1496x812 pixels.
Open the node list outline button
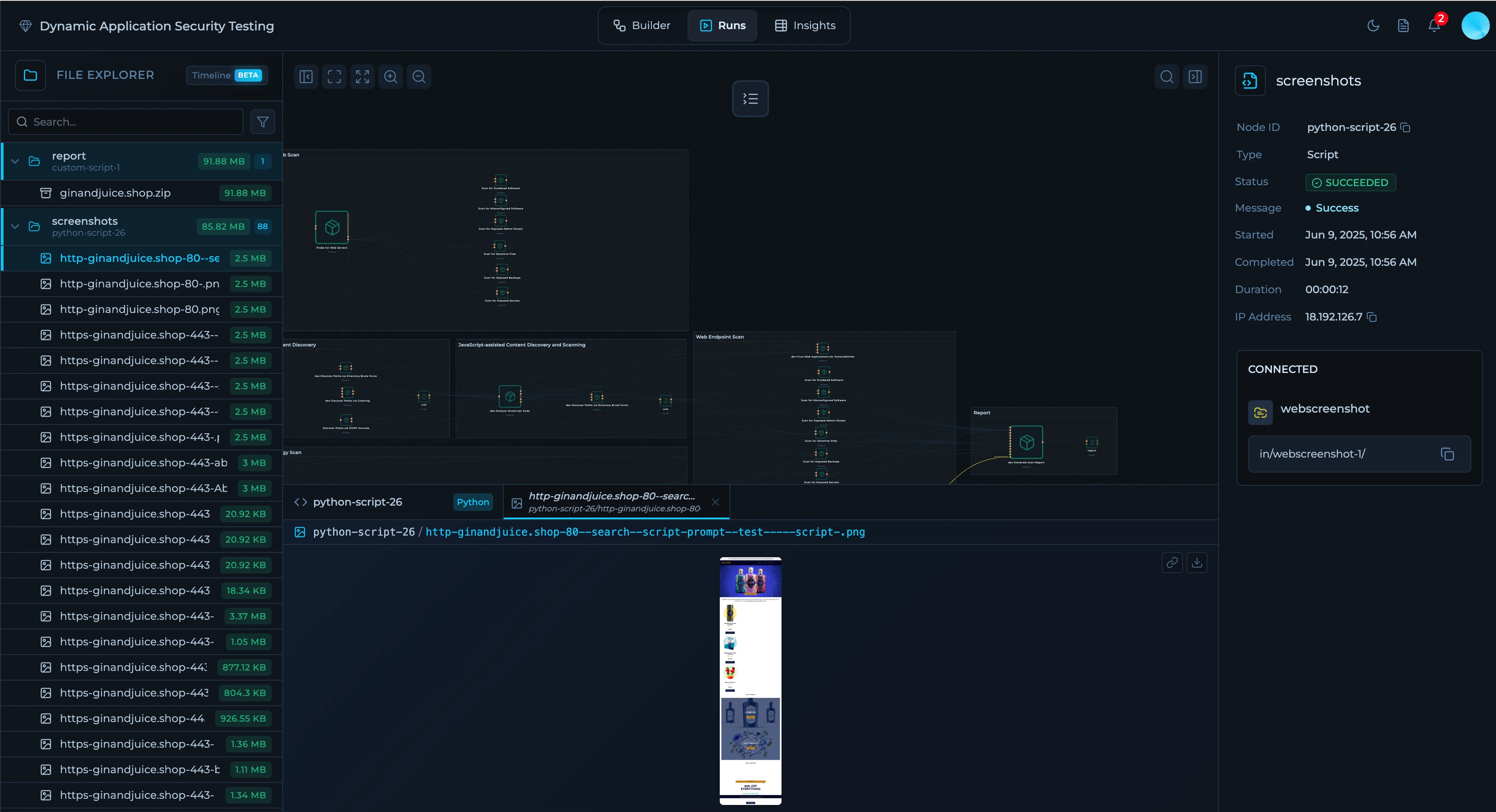tap(750, 99)
